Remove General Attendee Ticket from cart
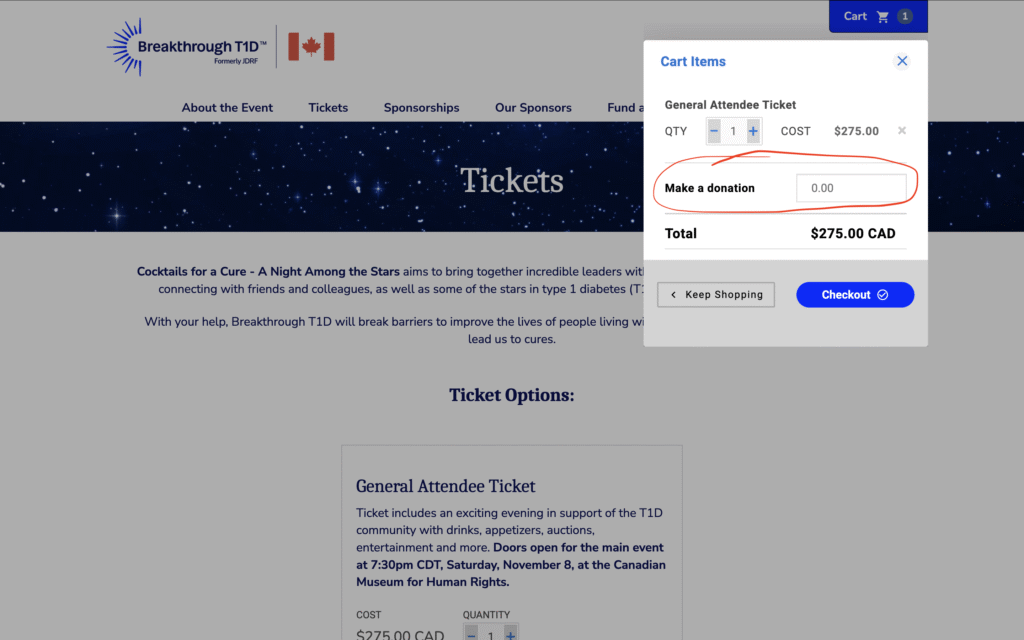 [902, 131]
